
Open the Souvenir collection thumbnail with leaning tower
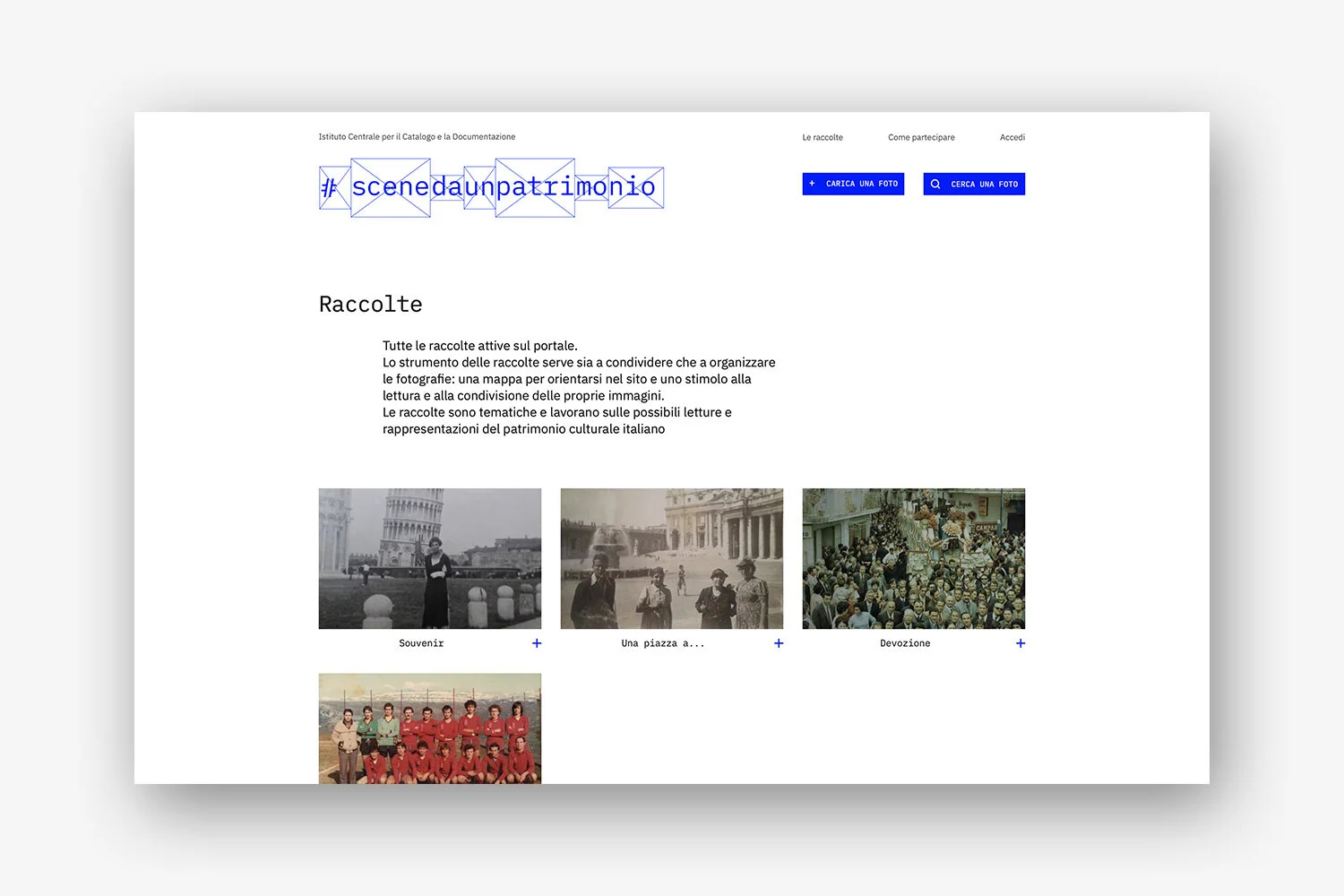(x=430, y=558)
